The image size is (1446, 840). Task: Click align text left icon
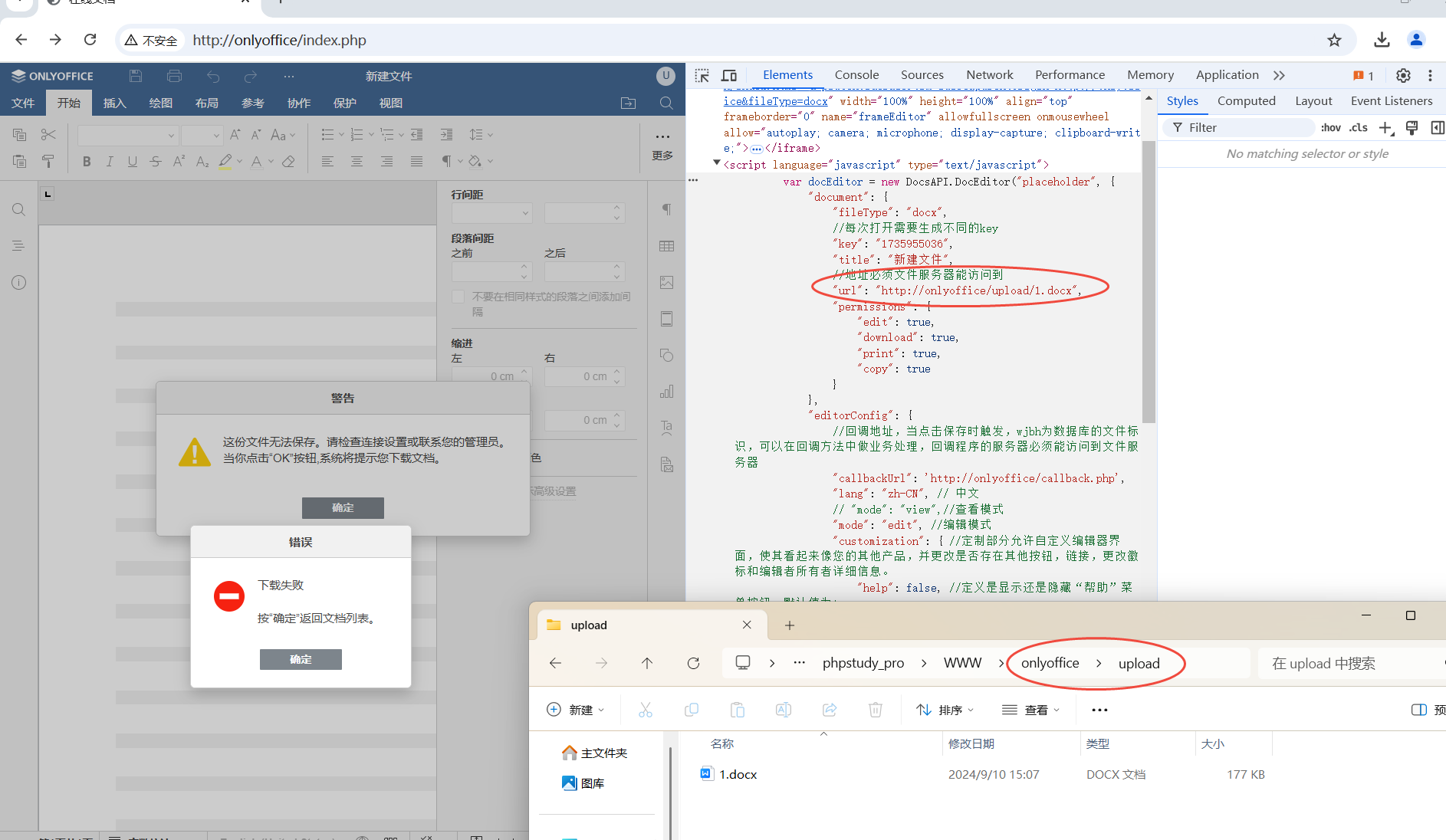click(327, 161)
